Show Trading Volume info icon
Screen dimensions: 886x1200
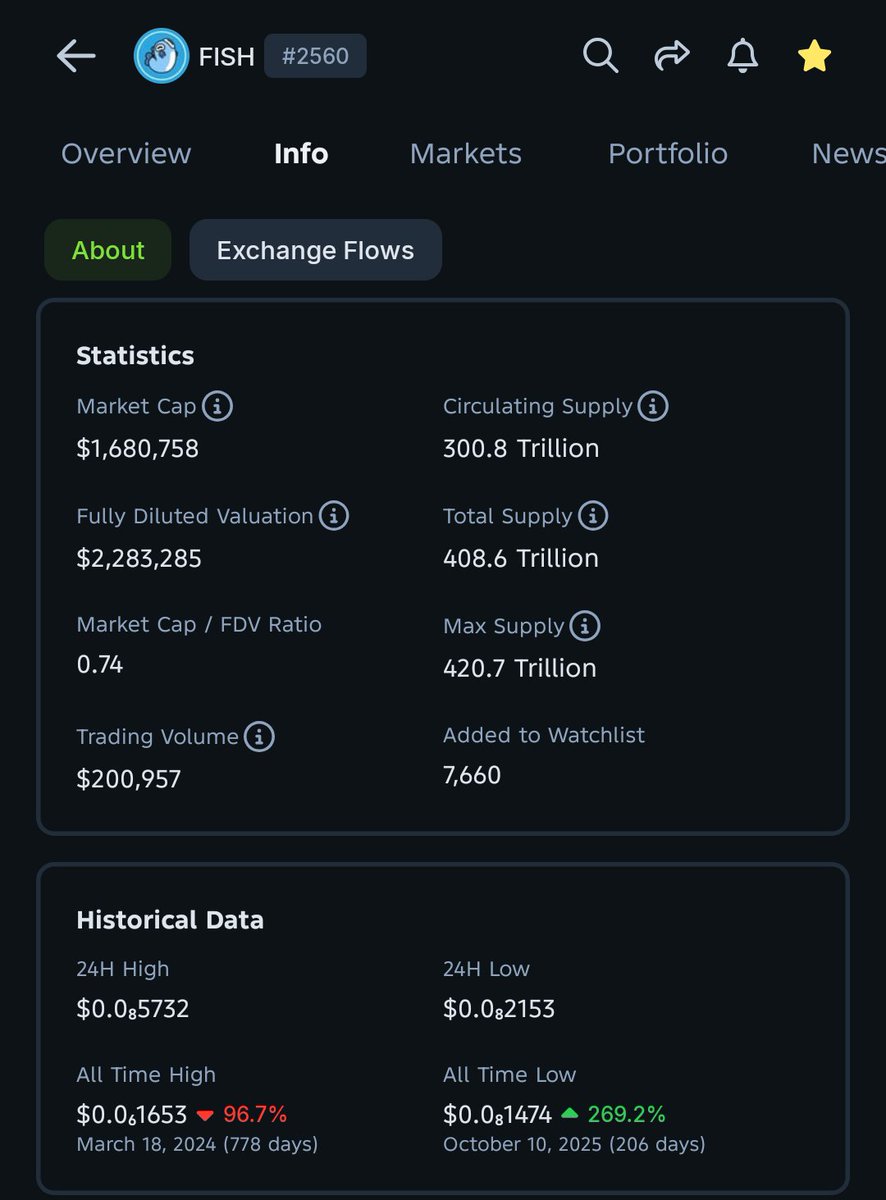(259, 737)
